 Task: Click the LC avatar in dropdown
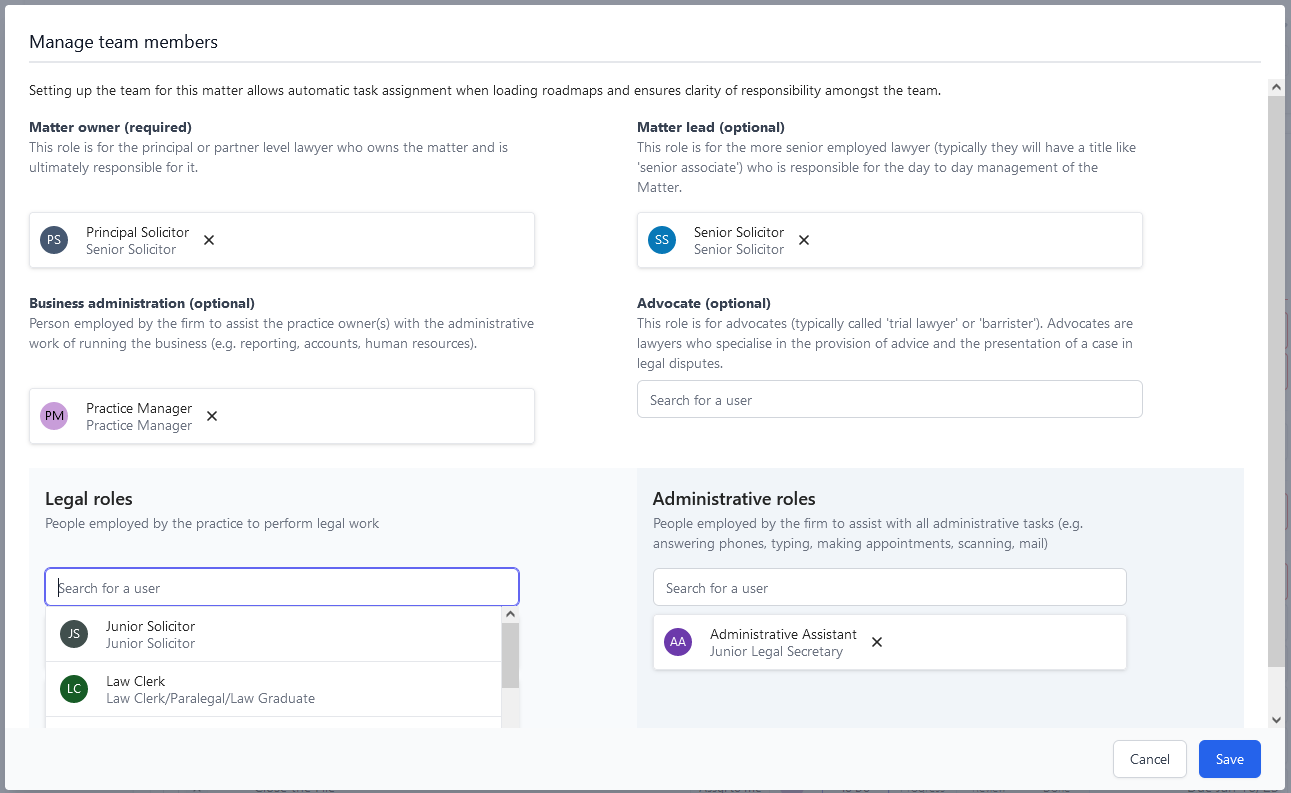click(74, 689)
